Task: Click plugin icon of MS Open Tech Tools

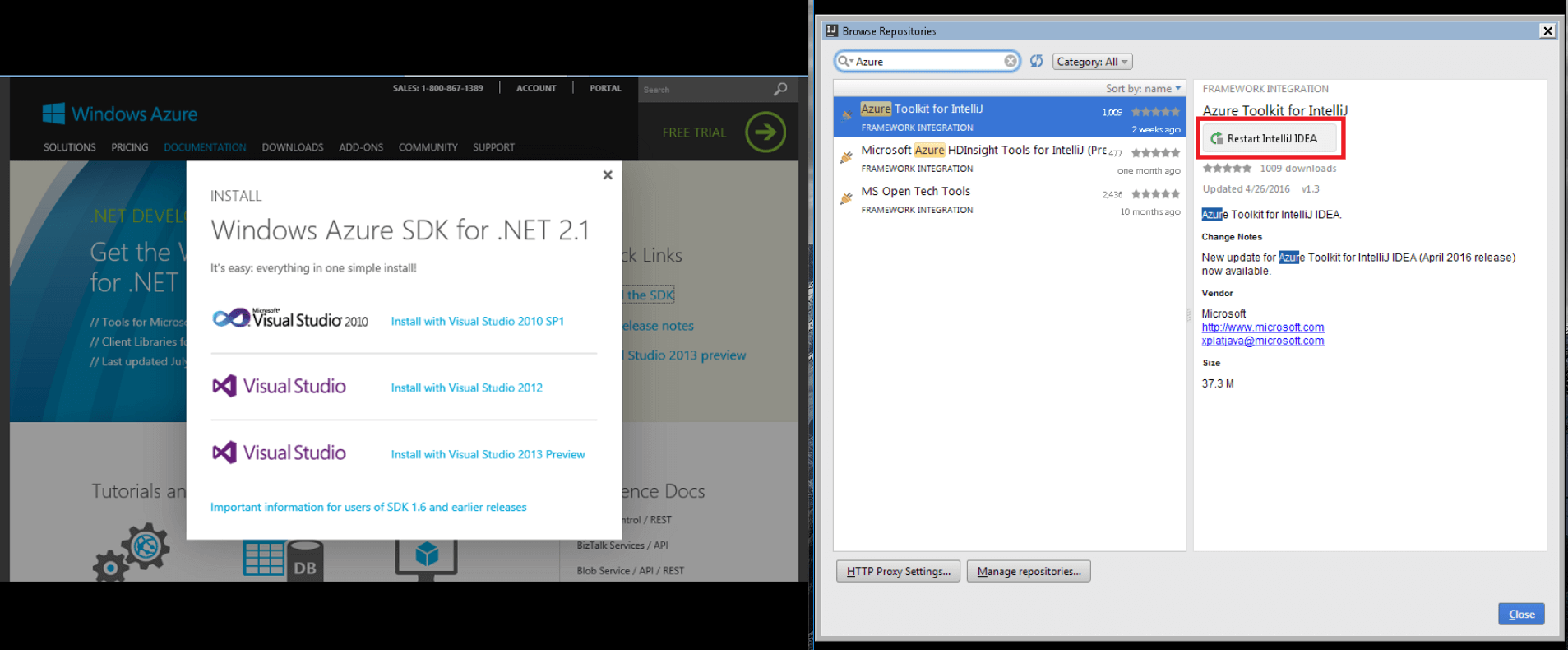Action: click(846, 198)
